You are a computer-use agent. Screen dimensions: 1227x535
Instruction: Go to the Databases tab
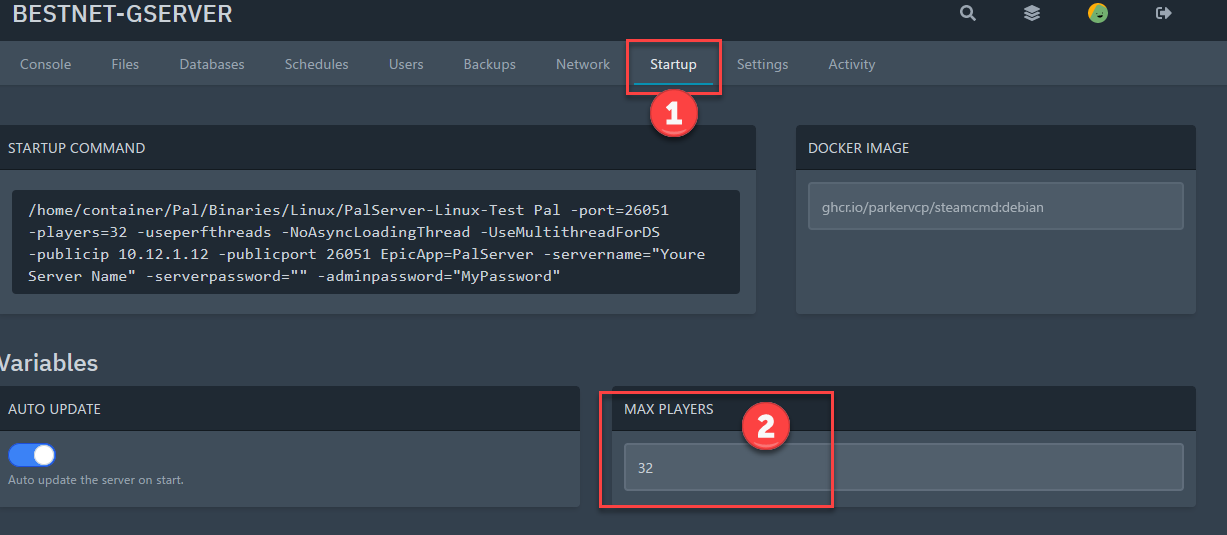click(x=212, y=64)
